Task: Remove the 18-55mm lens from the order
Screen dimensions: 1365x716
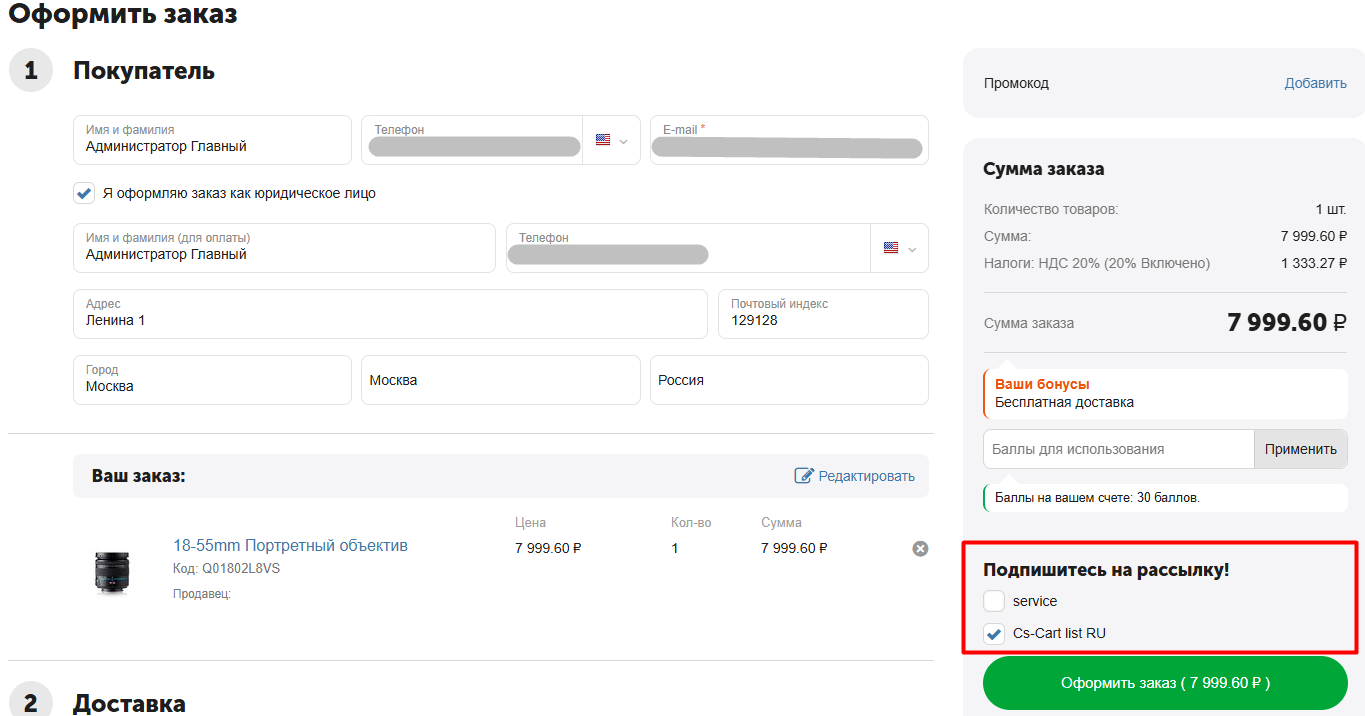Action: tap(920, 549)
